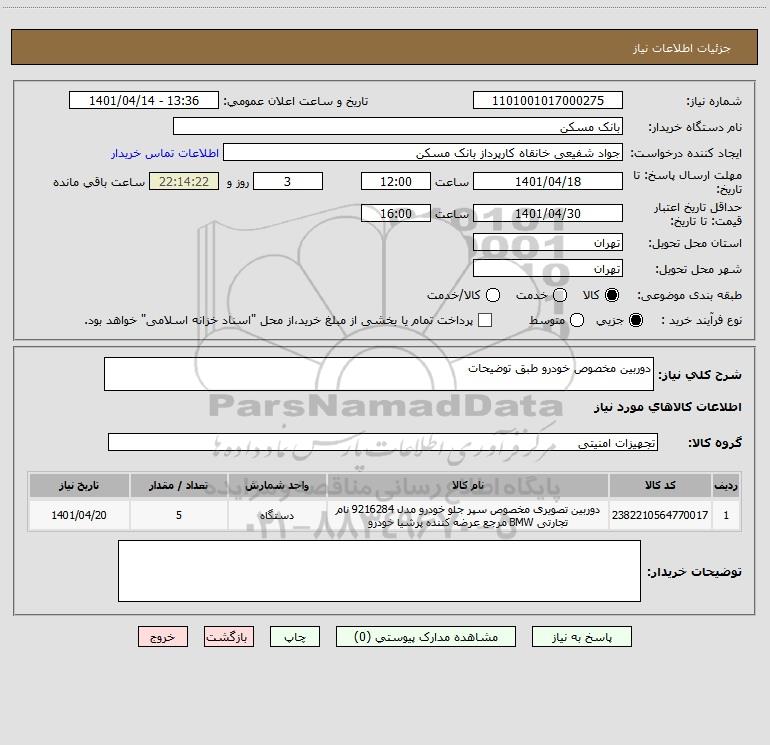Screen dimensions: 770x745
Task: Click the price validity date 1401/04/30
Action: point(548,213)
